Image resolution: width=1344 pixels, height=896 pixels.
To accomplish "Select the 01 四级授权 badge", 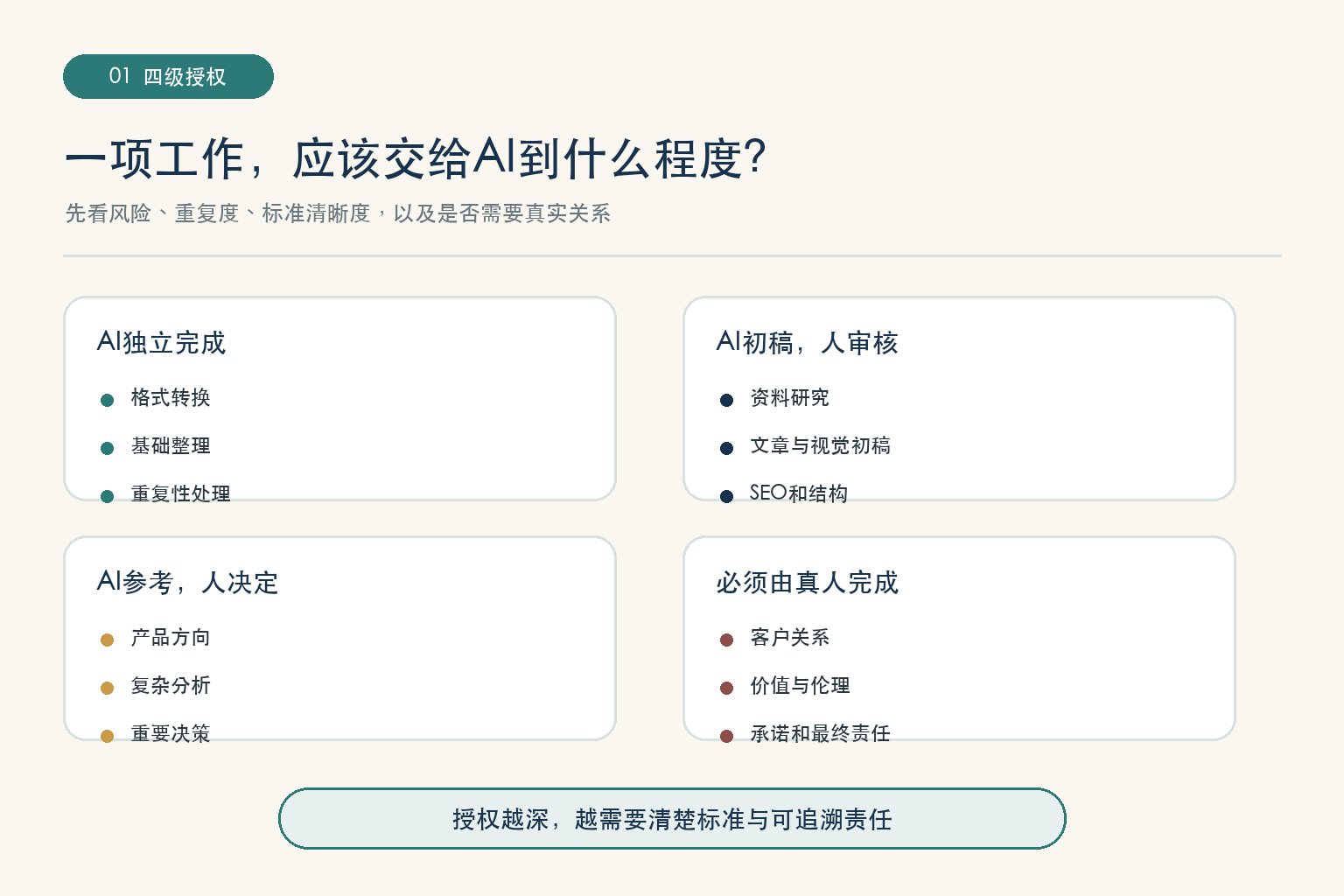I will pyautogui.click(x=168, y=76).
